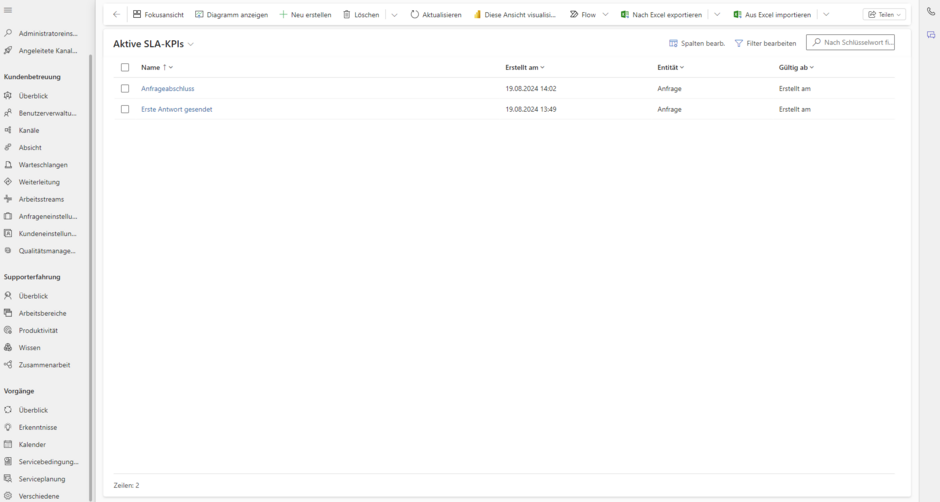Refresh list with Aktualisieren
The image size is (940, 502).
click(436, 15)
